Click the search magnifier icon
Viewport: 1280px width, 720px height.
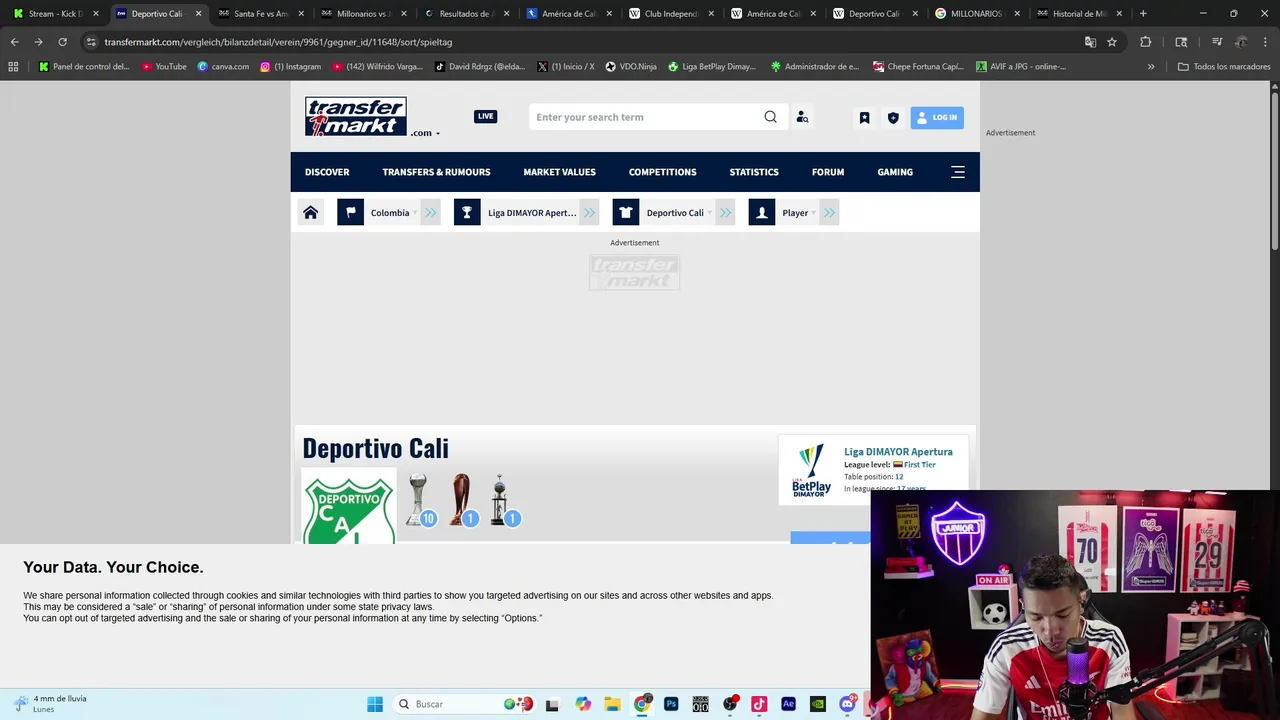[x=770, y=117]
